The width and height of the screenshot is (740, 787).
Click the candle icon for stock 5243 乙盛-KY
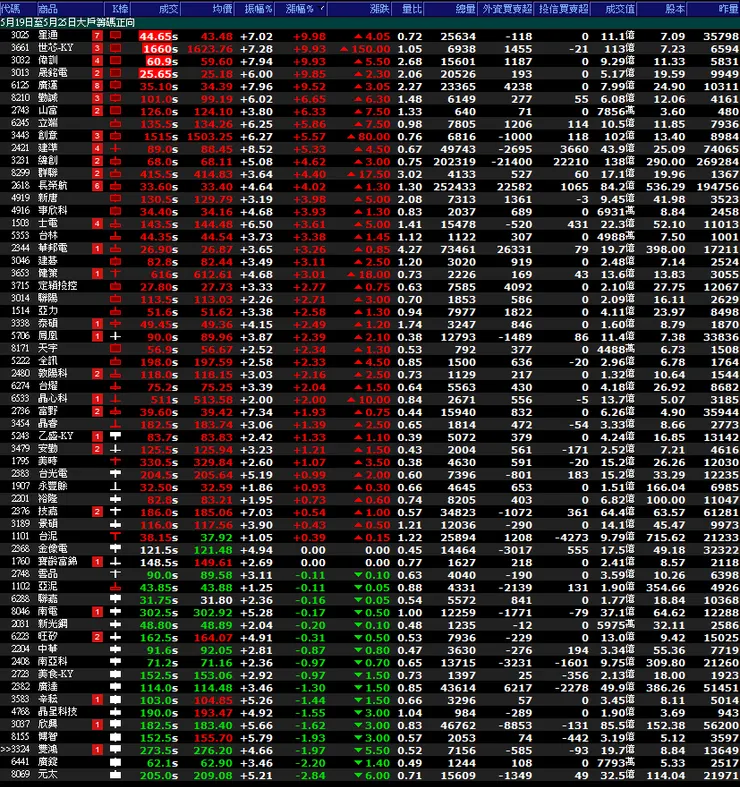(x=115, y=437)
